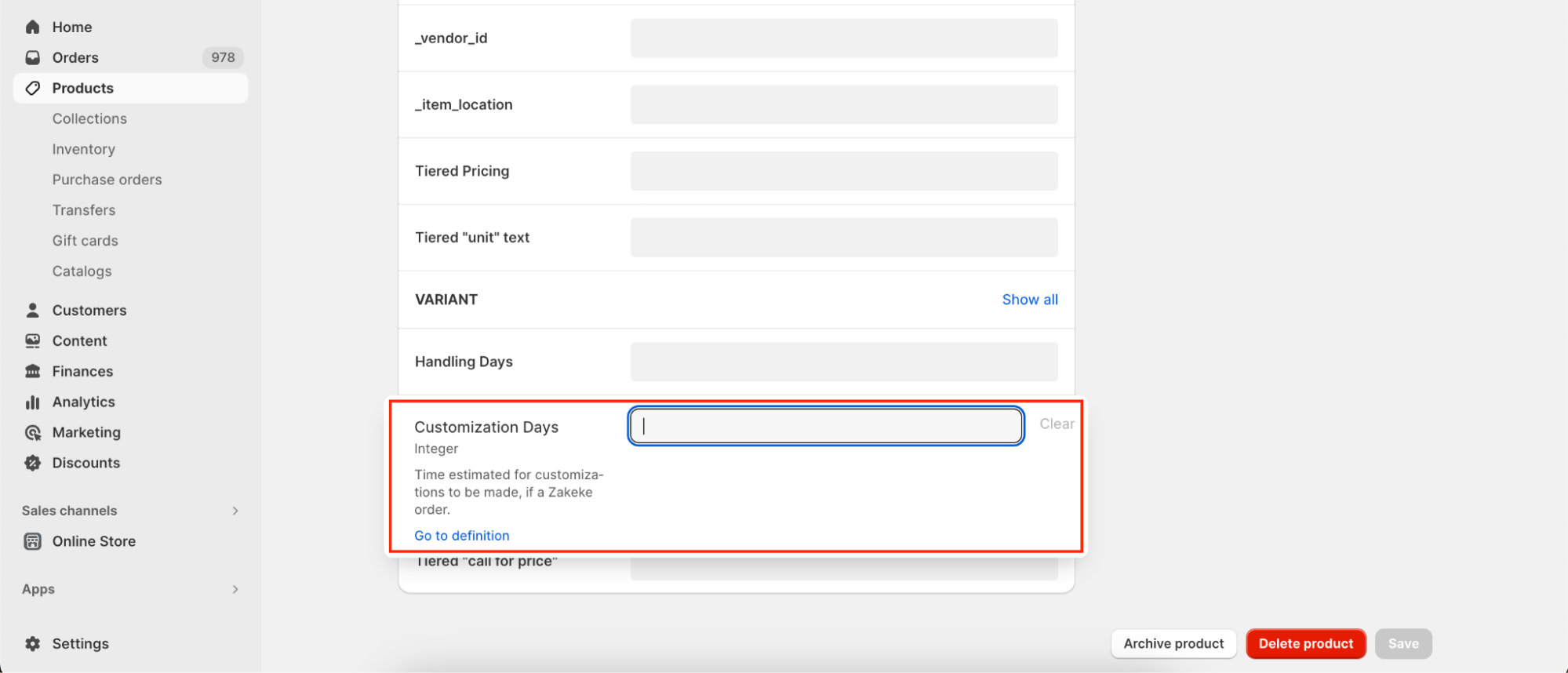The width and height of the screenshot is (1568, 673).
Task: Click the Settings gear icon
Action: coord(32,643)
